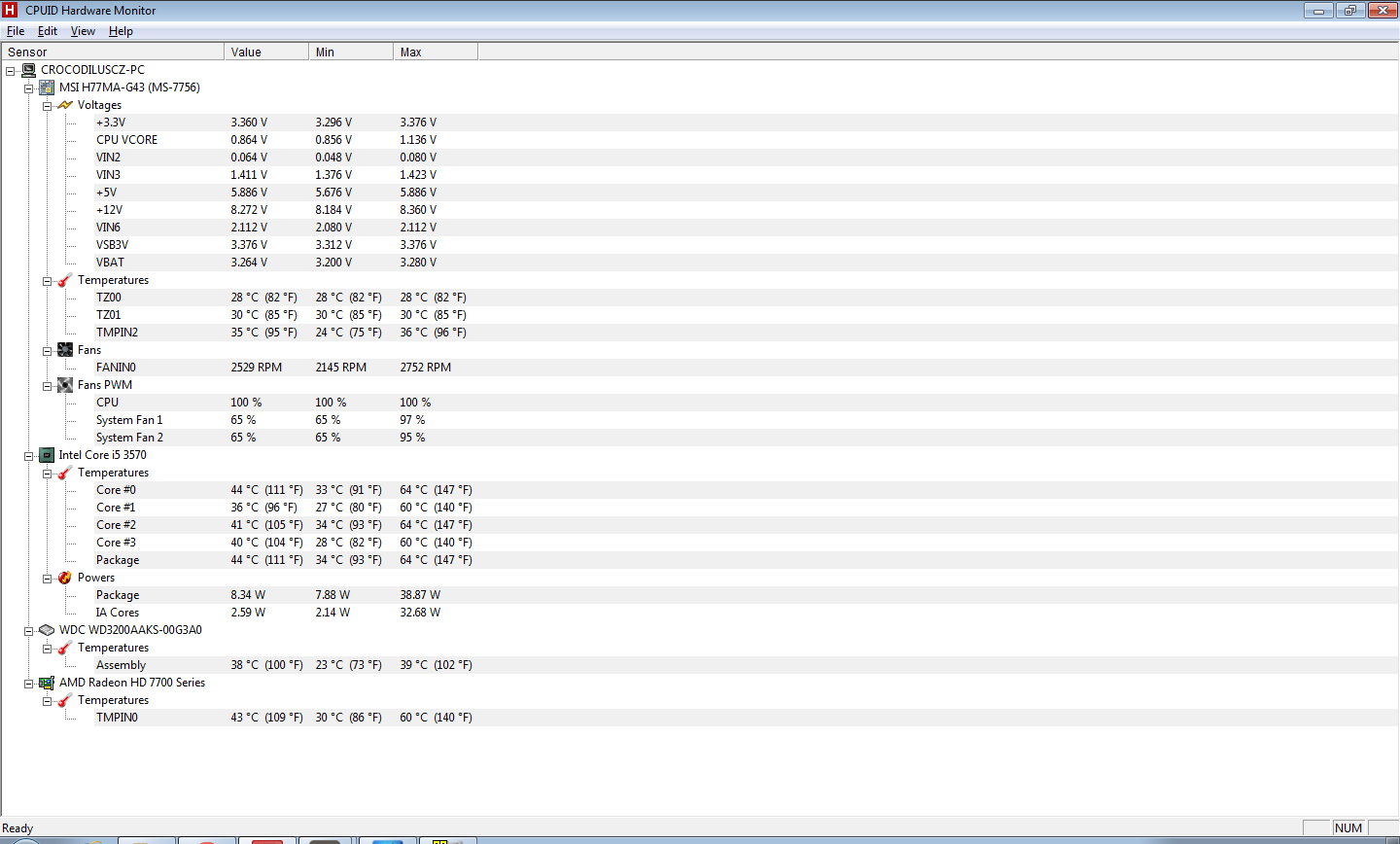Select the IA Cores power row
Viewport: 1400px width, 844px height.
click(x=746, y=613)
